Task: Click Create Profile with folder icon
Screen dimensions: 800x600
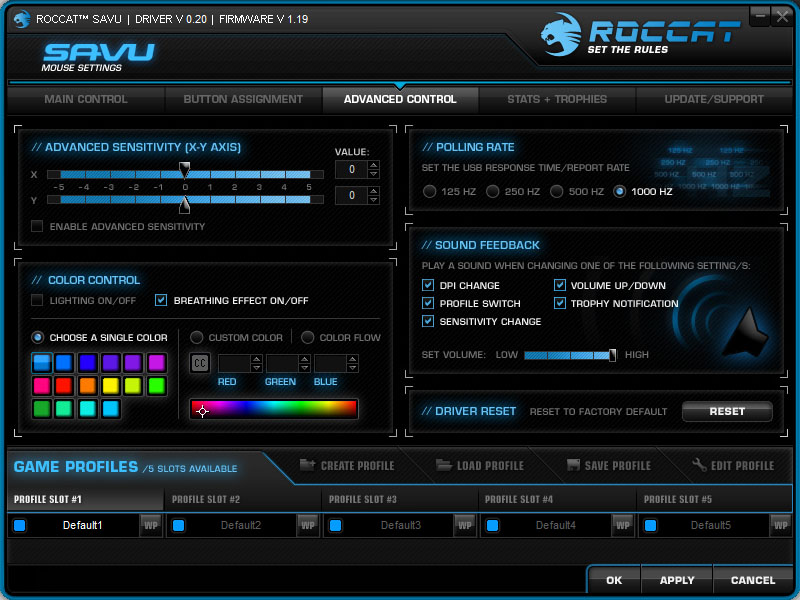Action: coord(347,465)
